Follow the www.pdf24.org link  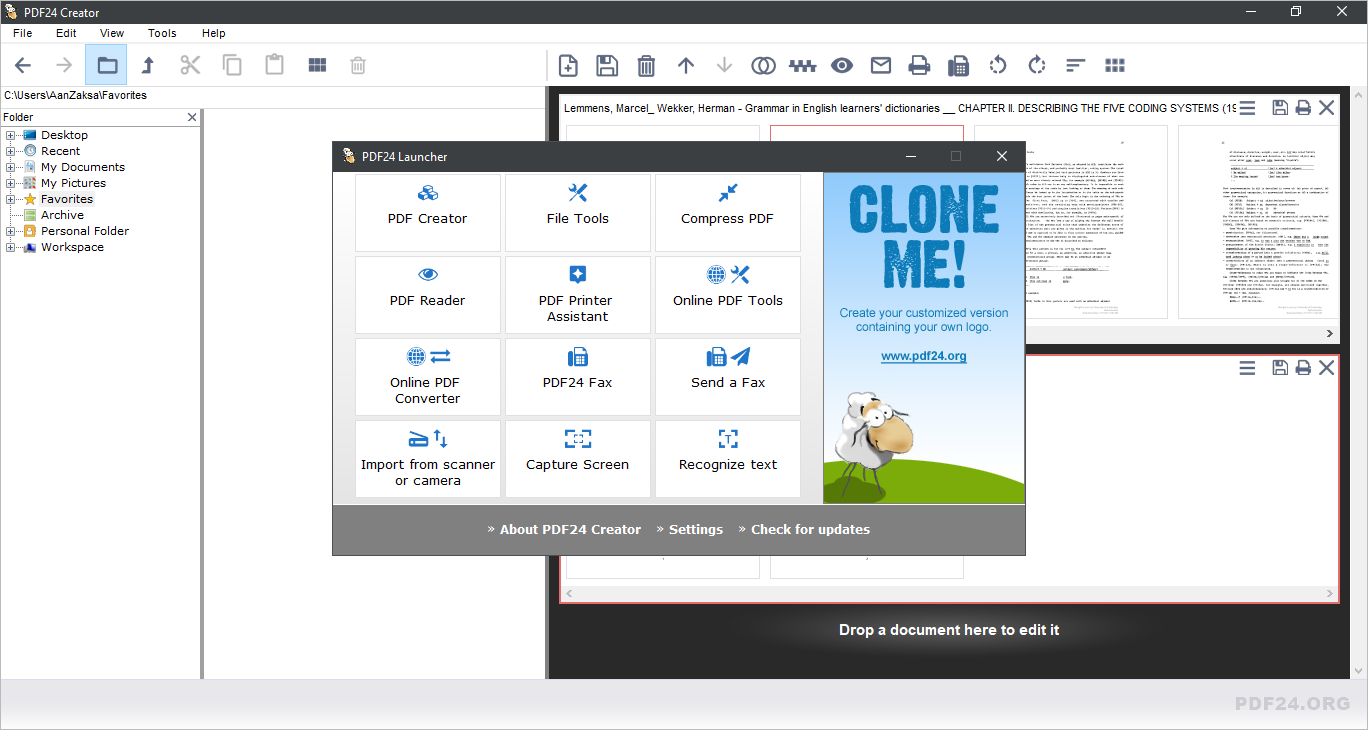[x=924, y=356]
